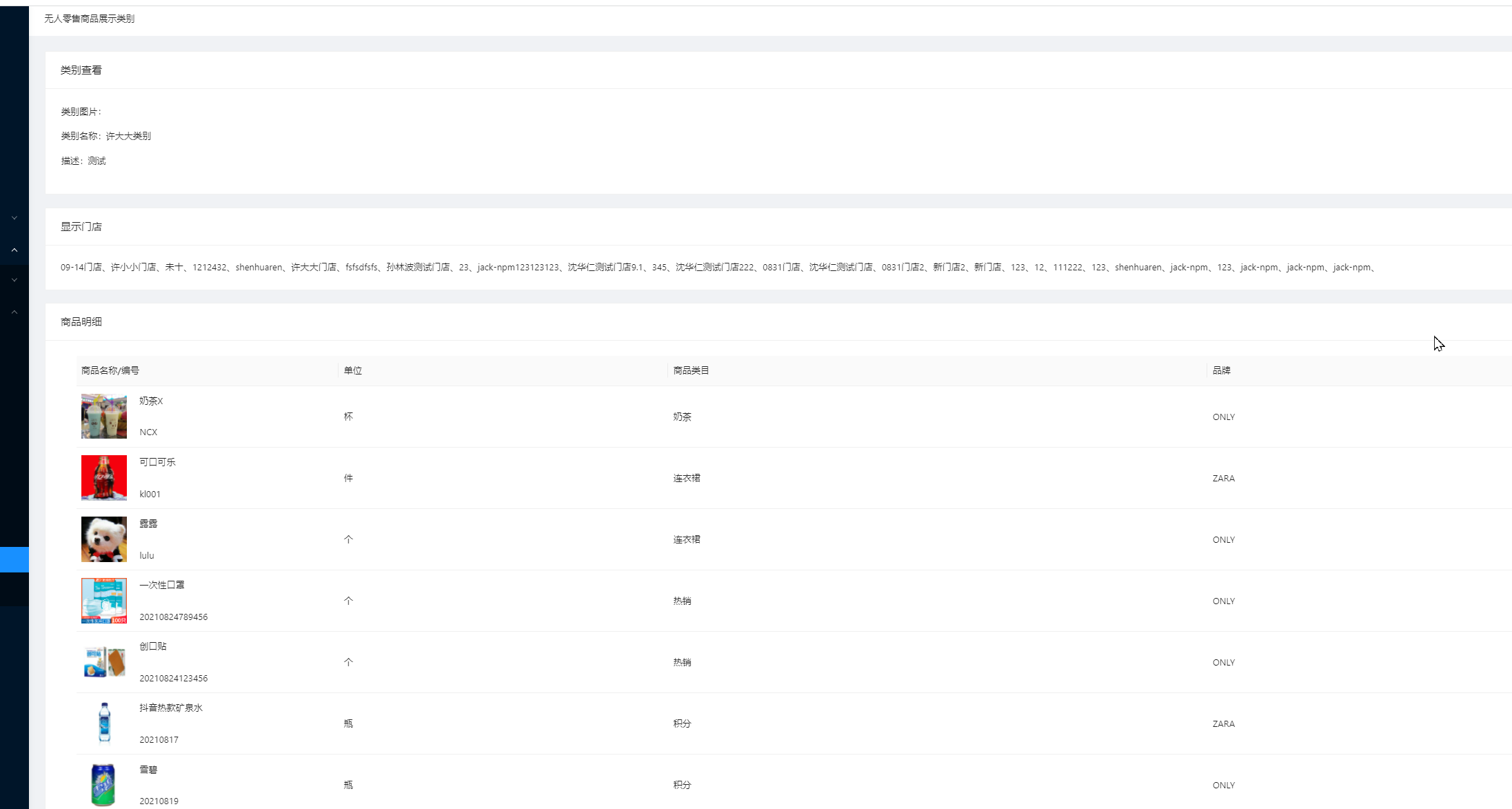Click product code 20210824789456
The width and height of the screenshot is (1512, 809).
point(174,617)
